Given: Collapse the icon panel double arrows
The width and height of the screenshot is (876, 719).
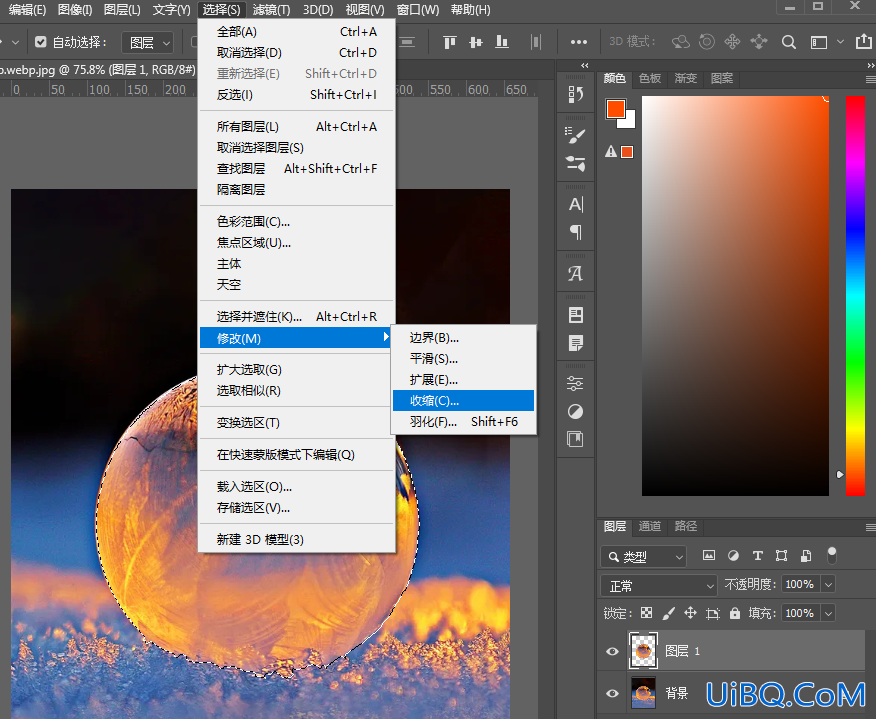Looking at the screenshot, I should (584, 65).
